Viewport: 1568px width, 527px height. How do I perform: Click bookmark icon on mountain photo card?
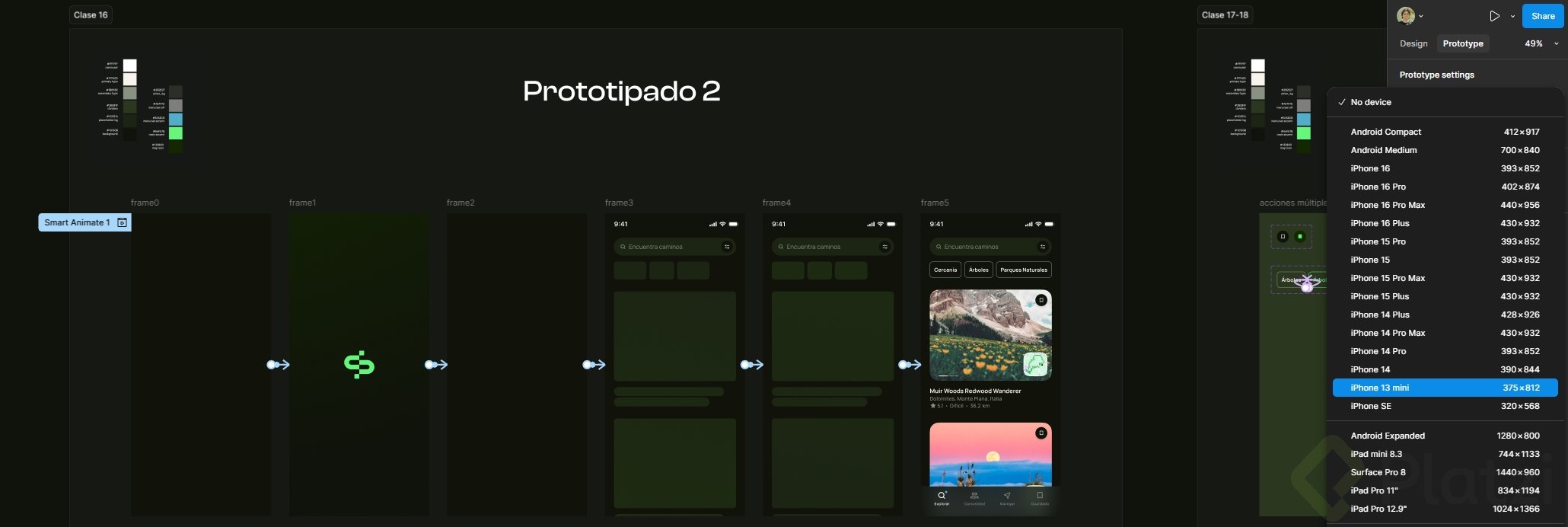pyautogui.click(x=1041, y=300)
